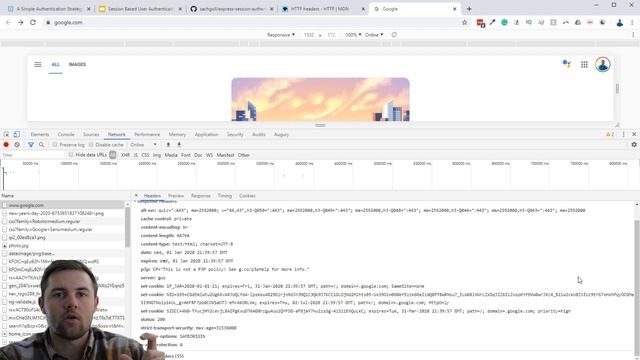Screen dimensions: 640x360
Task: Select the IMAGES link on Google page
Action: 77,64
